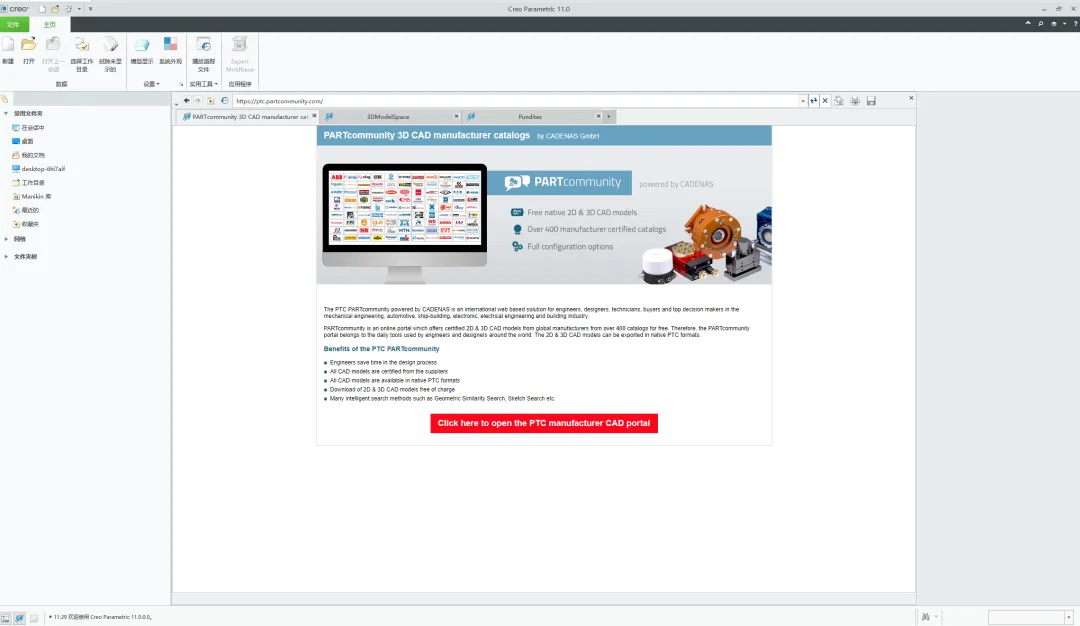Close the browser panel with X at right

pos(911,98)
